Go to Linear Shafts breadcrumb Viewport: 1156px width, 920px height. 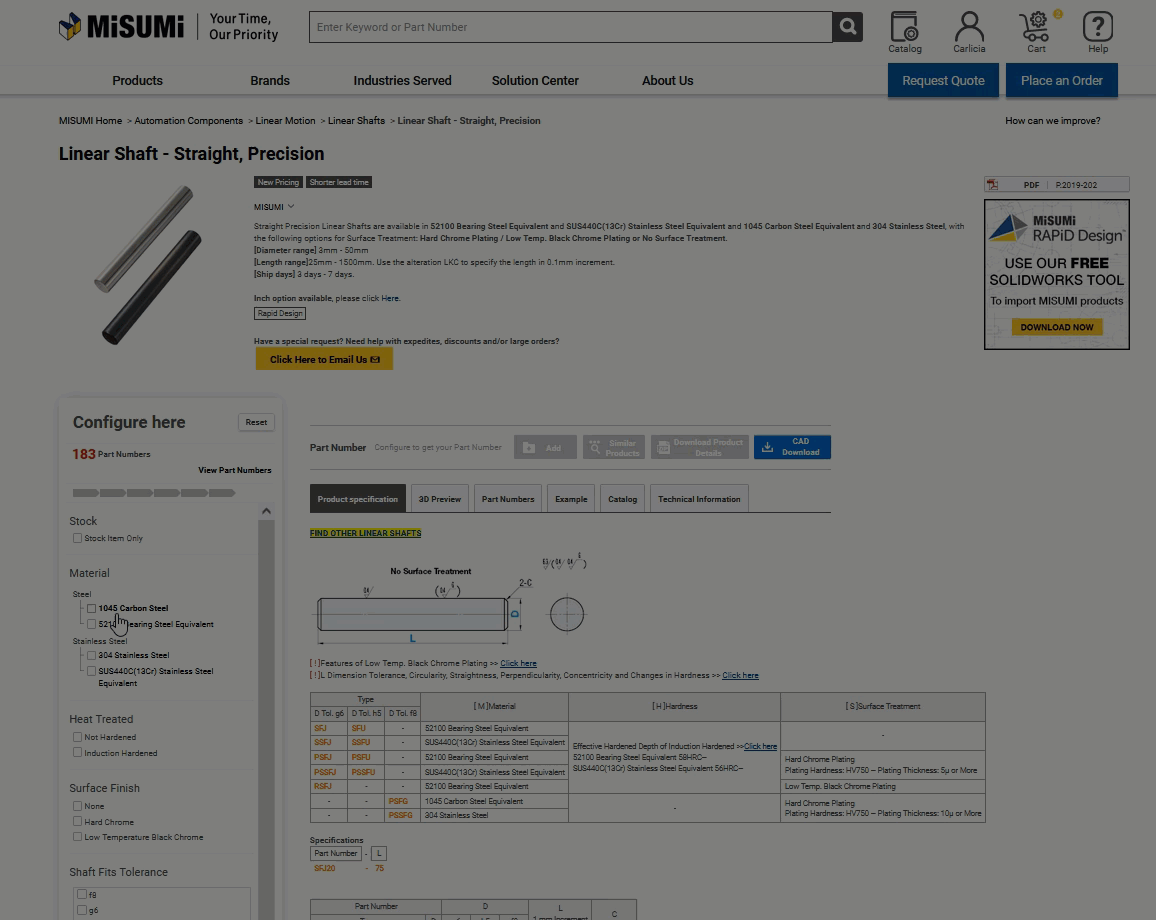point(356,121)
